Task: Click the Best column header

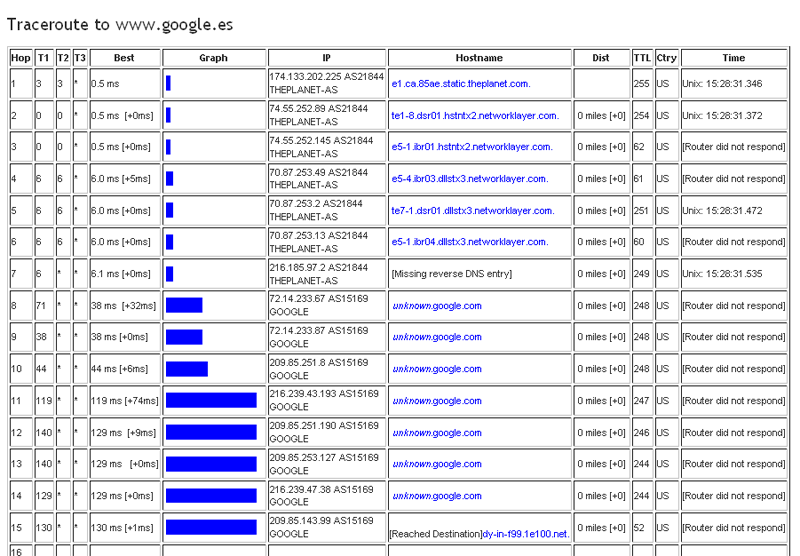Action: point(124,58)
